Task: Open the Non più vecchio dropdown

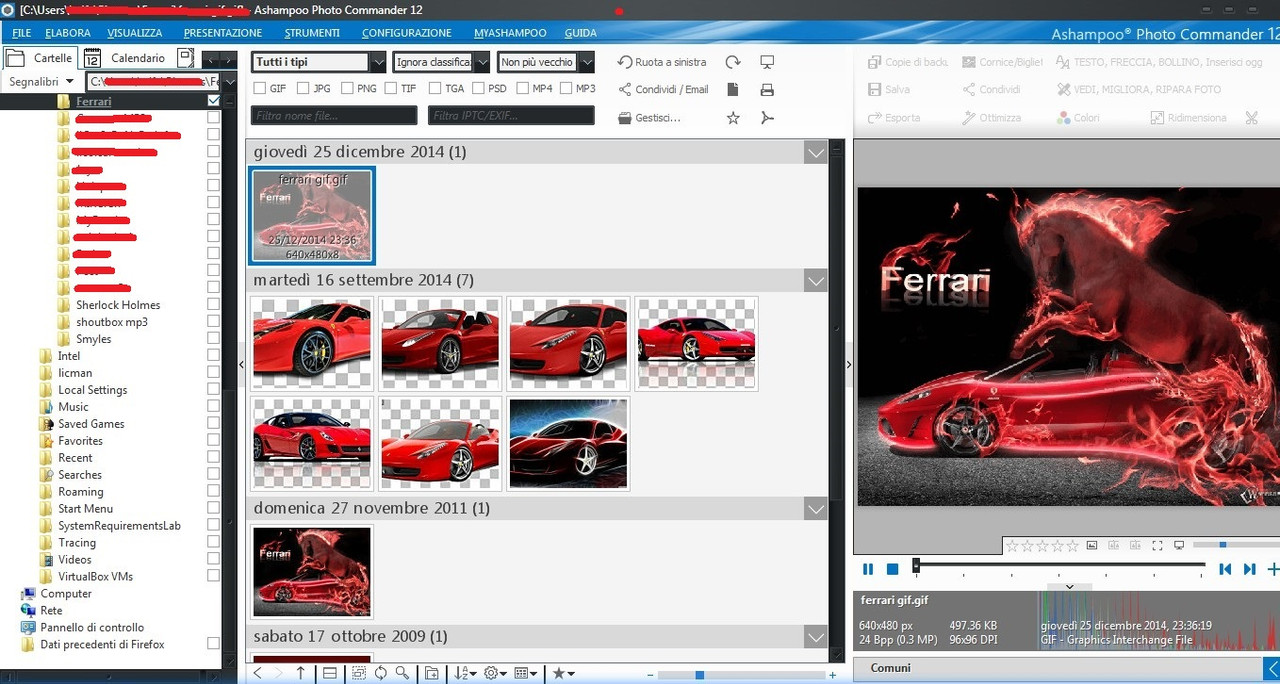Action: 546,62
